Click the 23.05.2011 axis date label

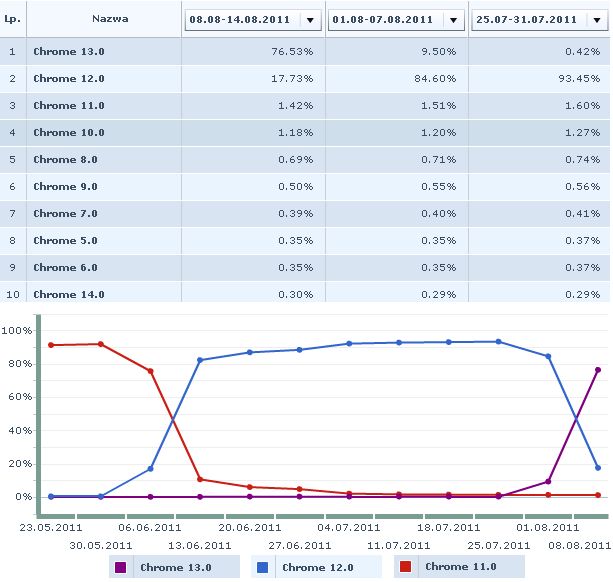(51, 527)
